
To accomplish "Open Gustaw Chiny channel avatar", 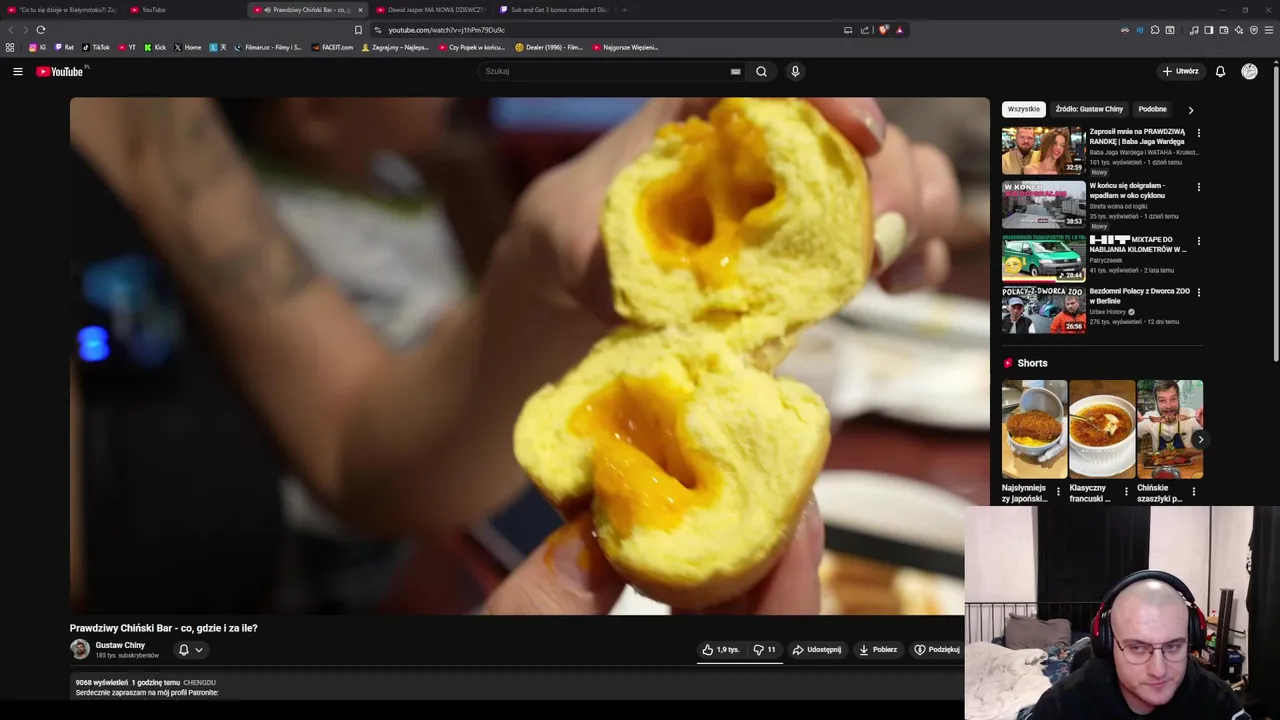I will (x=80, y=649).
